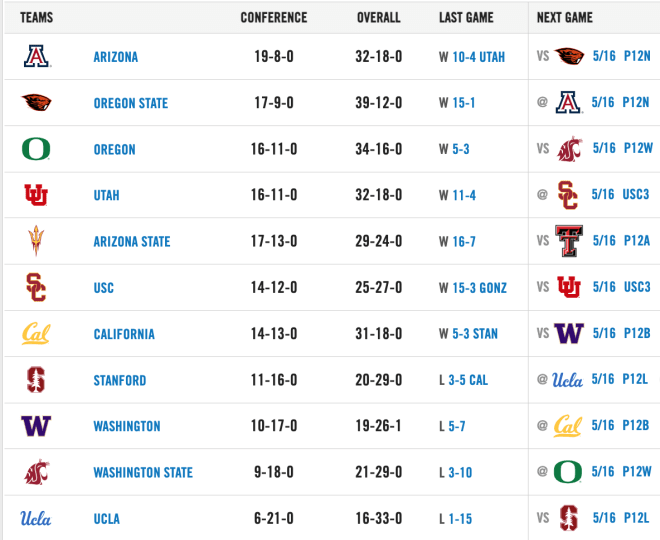
Task: Open the 3-5 CAL last game link
Action: click(x=468, y=380)
